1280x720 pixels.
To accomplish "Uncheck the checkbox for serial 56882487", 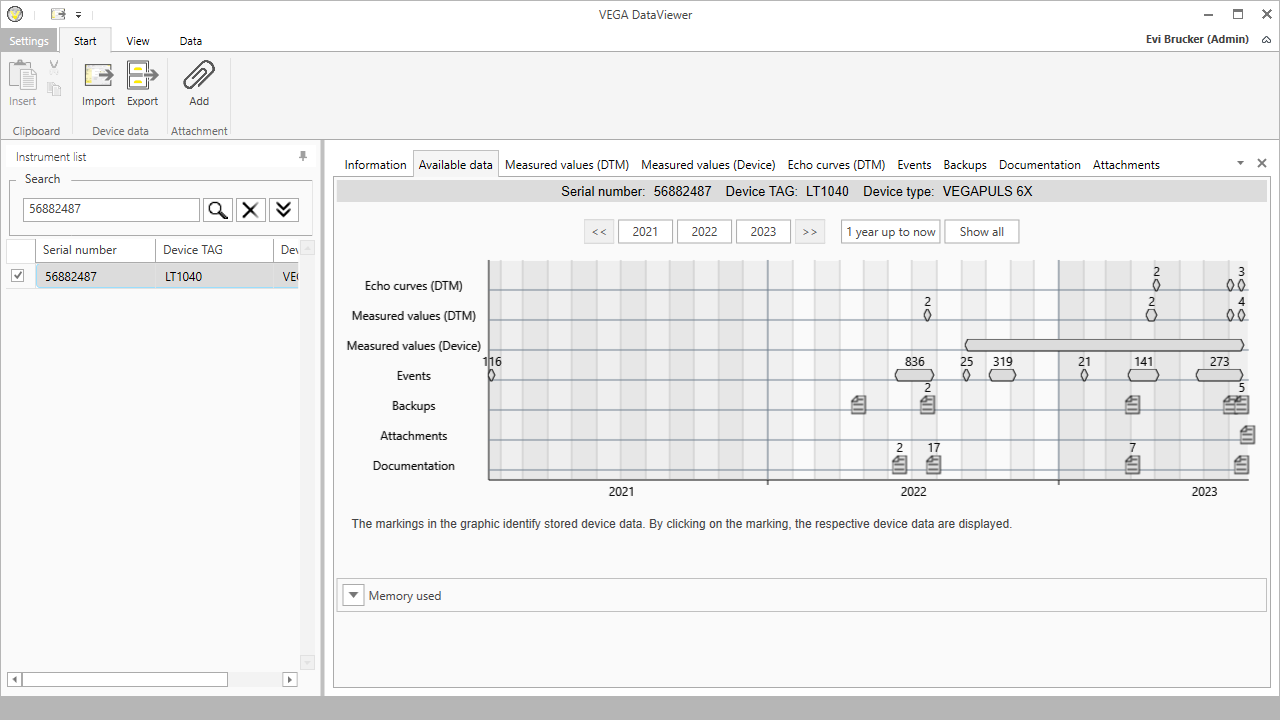I will coord(18,276).
